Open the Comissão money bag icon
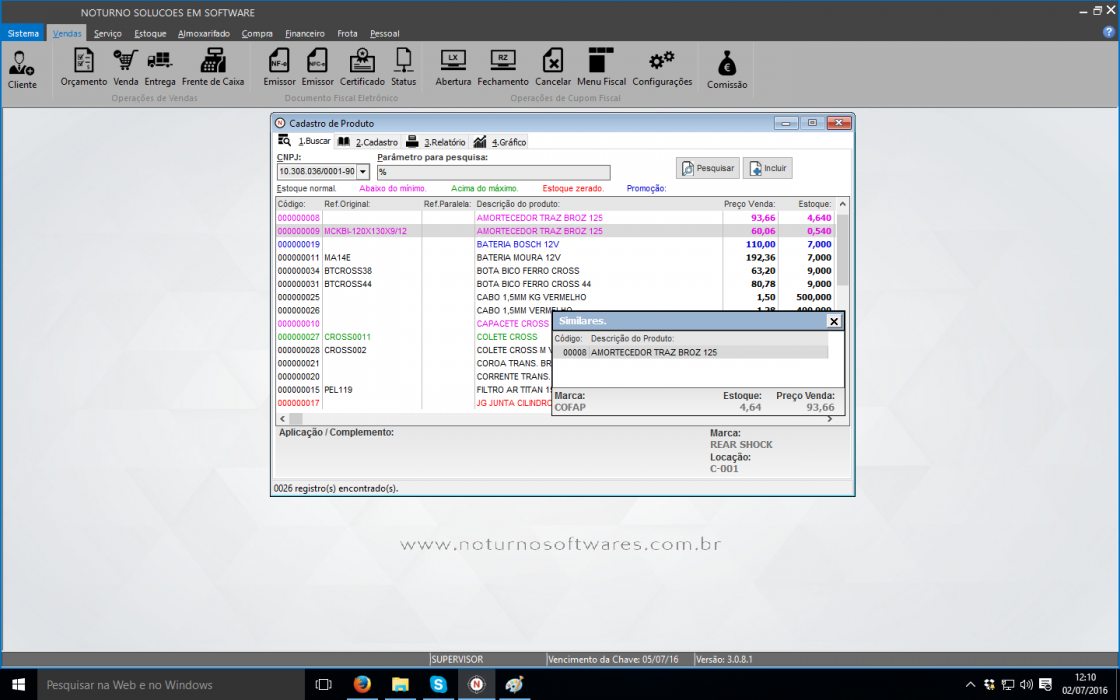Viewport: 1120px width, 700px height. pos(727,69)
